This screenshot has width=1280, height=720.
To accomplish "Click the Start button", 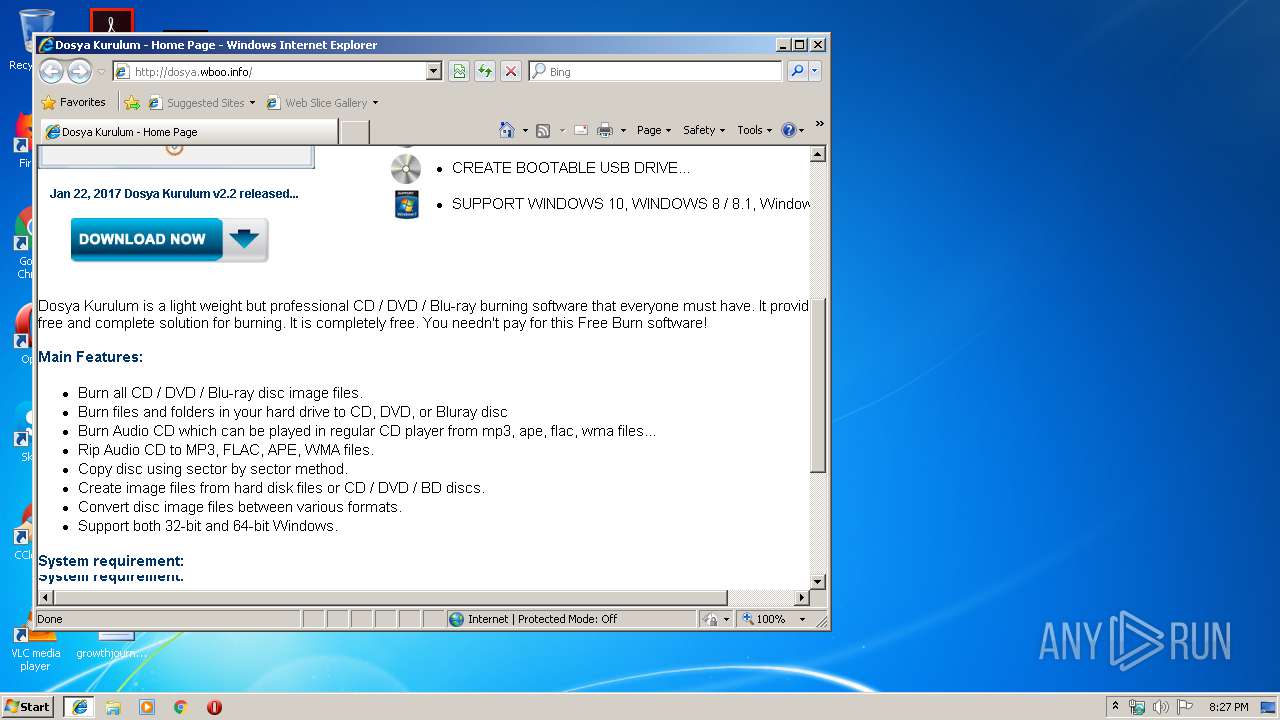I will point(28,706).
